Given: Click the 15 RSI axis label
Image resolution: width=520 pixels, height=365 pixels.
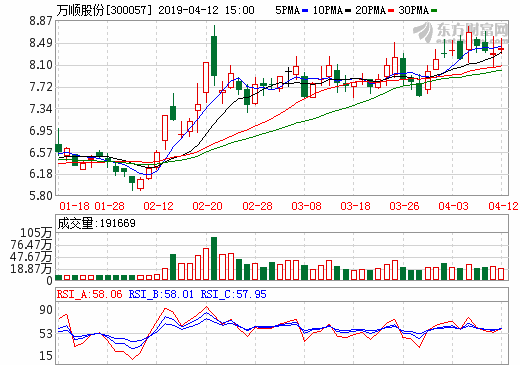Looking at the screenshot, I should tap(46, 356).
